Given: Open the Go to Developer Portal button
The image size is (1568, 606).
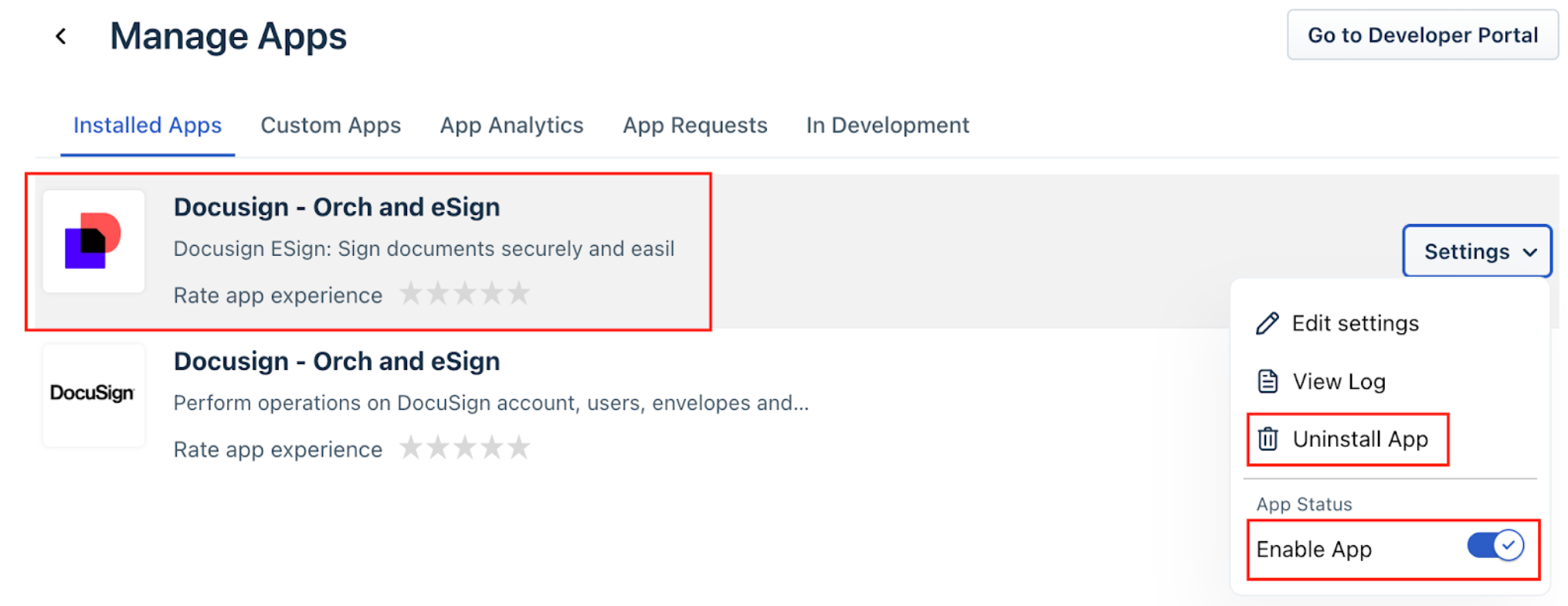Looking at the screenshot, I should point(1422,35).
